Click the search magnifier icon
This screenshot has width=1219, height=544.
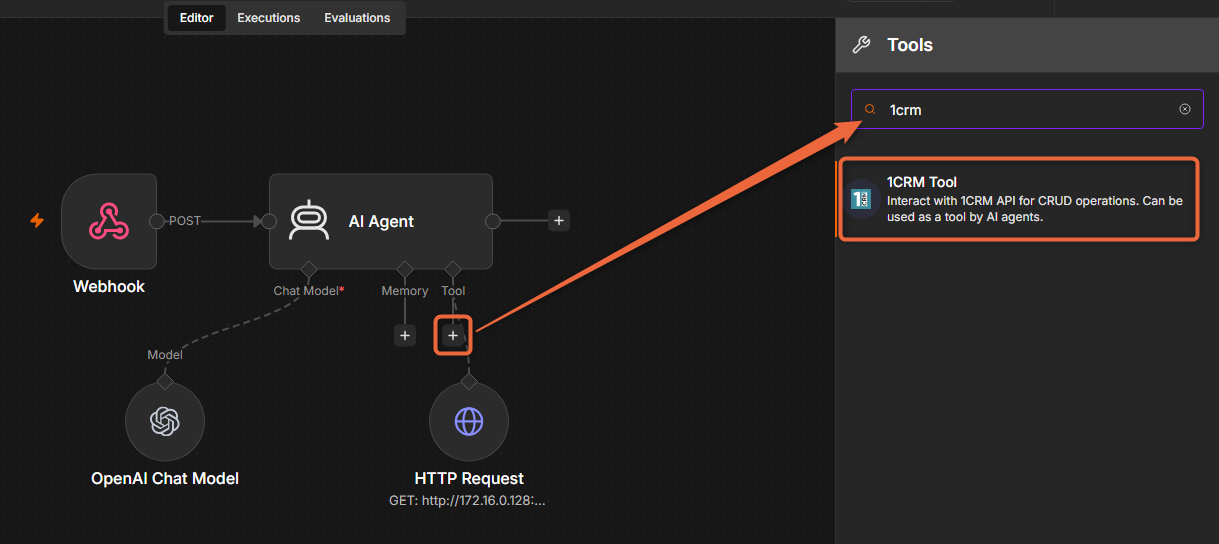870,109
